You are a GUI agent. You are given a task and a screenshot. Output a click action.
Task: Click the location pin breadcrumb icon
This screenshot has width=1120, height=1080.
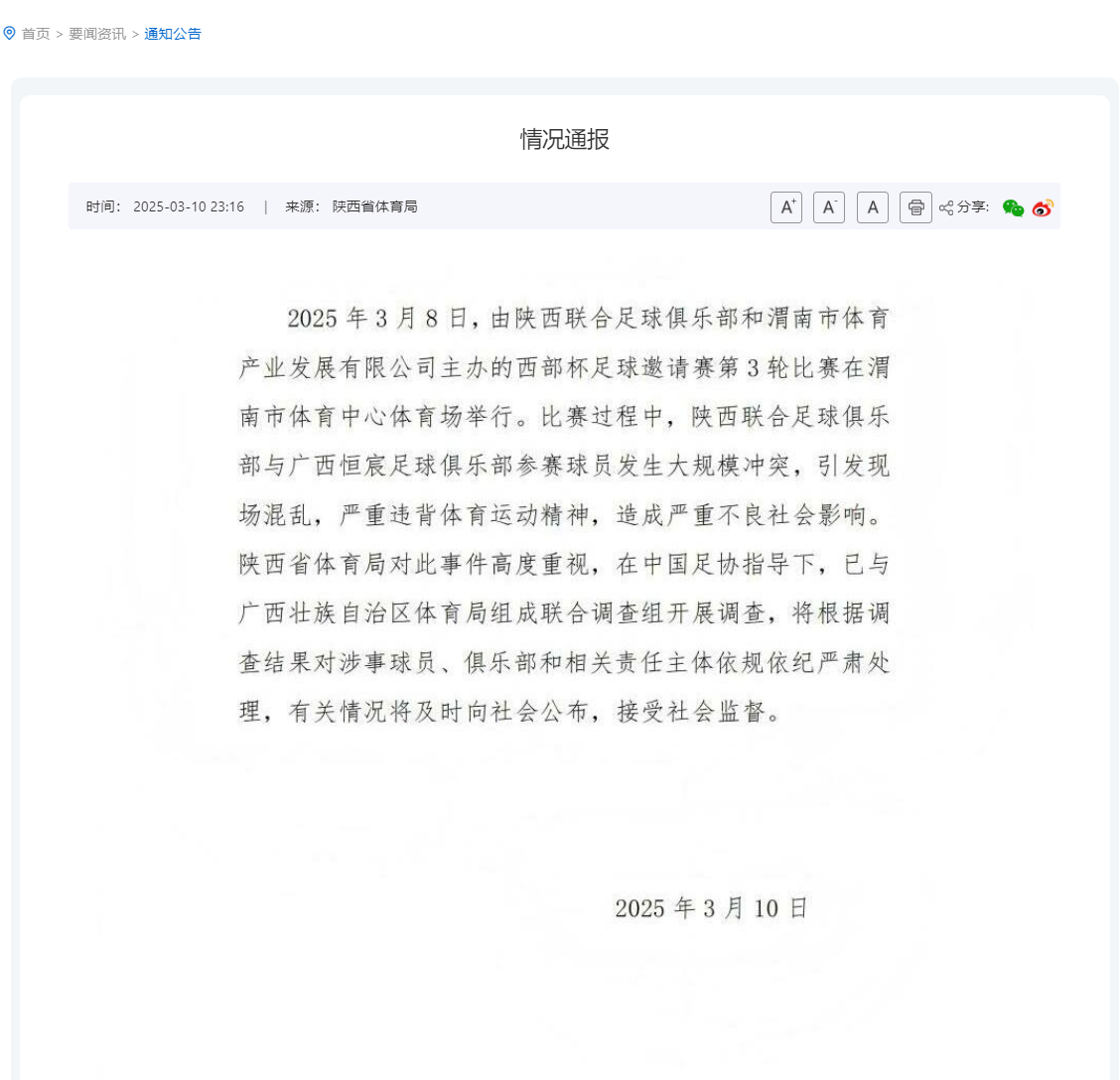9,33
